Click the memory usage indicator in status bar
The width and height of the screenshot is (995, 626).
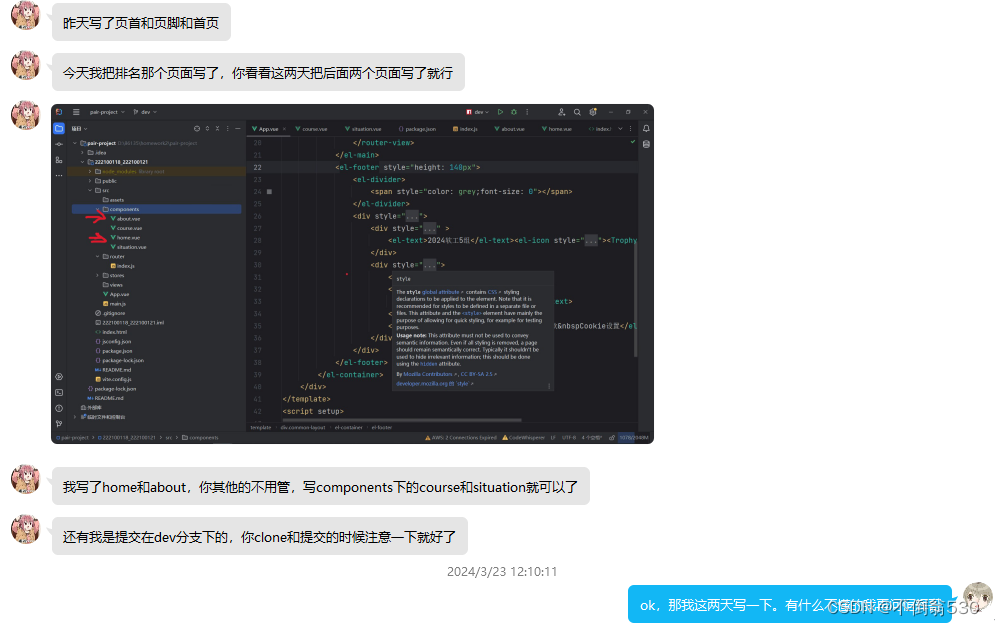[x=634, y=438]
